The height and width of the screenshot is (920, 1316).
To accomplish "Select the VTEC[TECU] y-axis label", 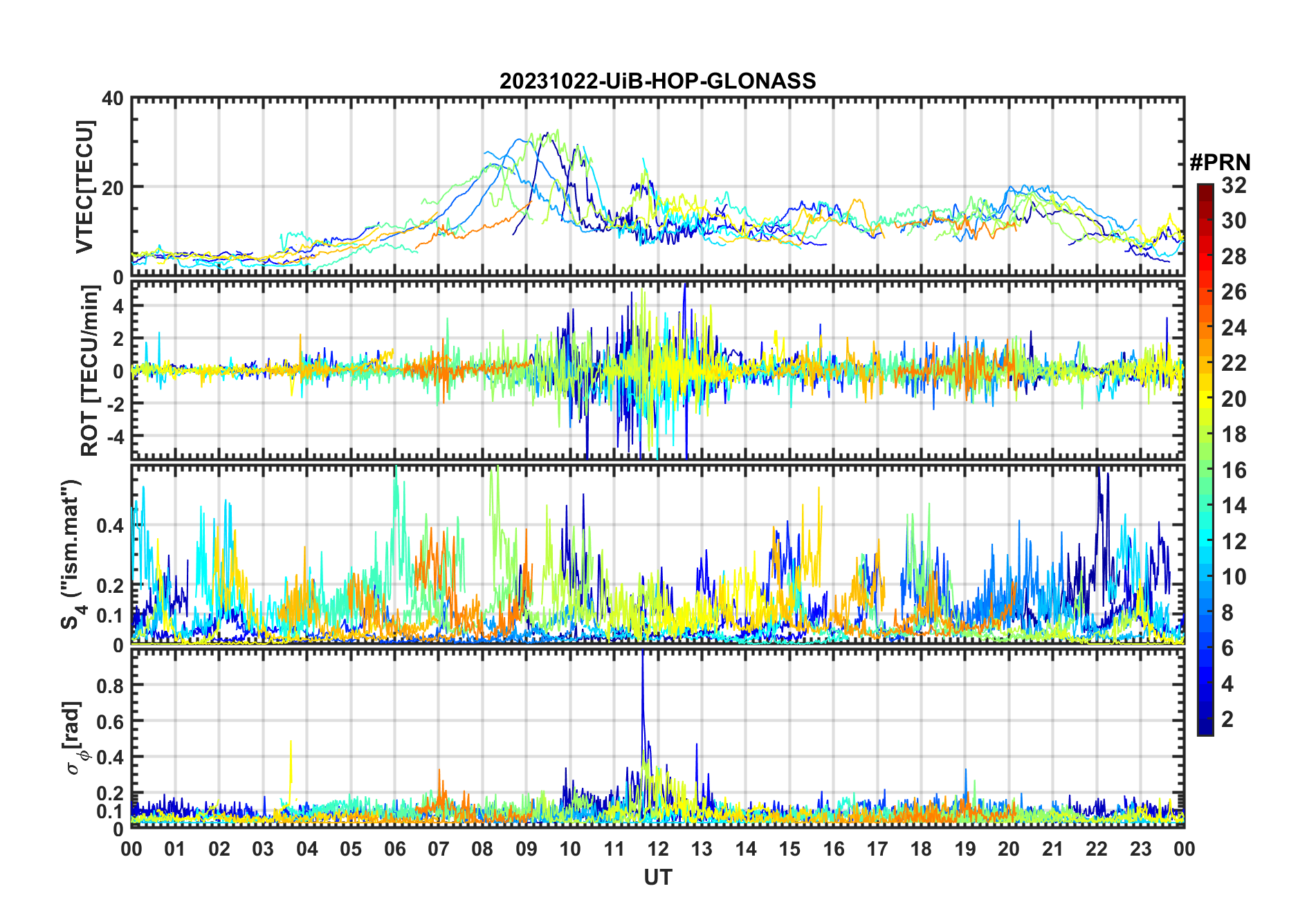I will 84,187.
